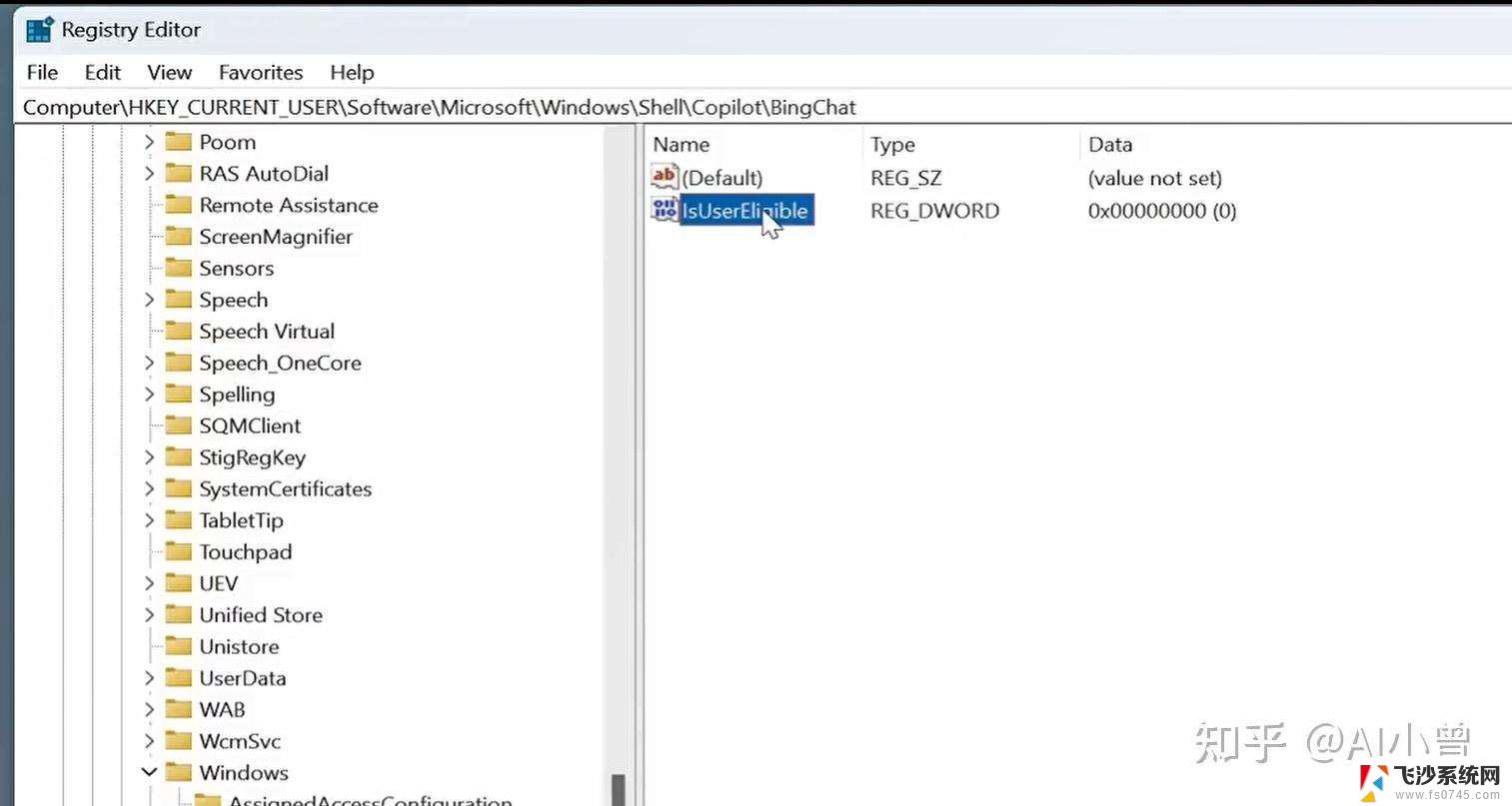Expand the WcmSvc key
Viewport: 1512px width, 806px height.
coord(149,741)
